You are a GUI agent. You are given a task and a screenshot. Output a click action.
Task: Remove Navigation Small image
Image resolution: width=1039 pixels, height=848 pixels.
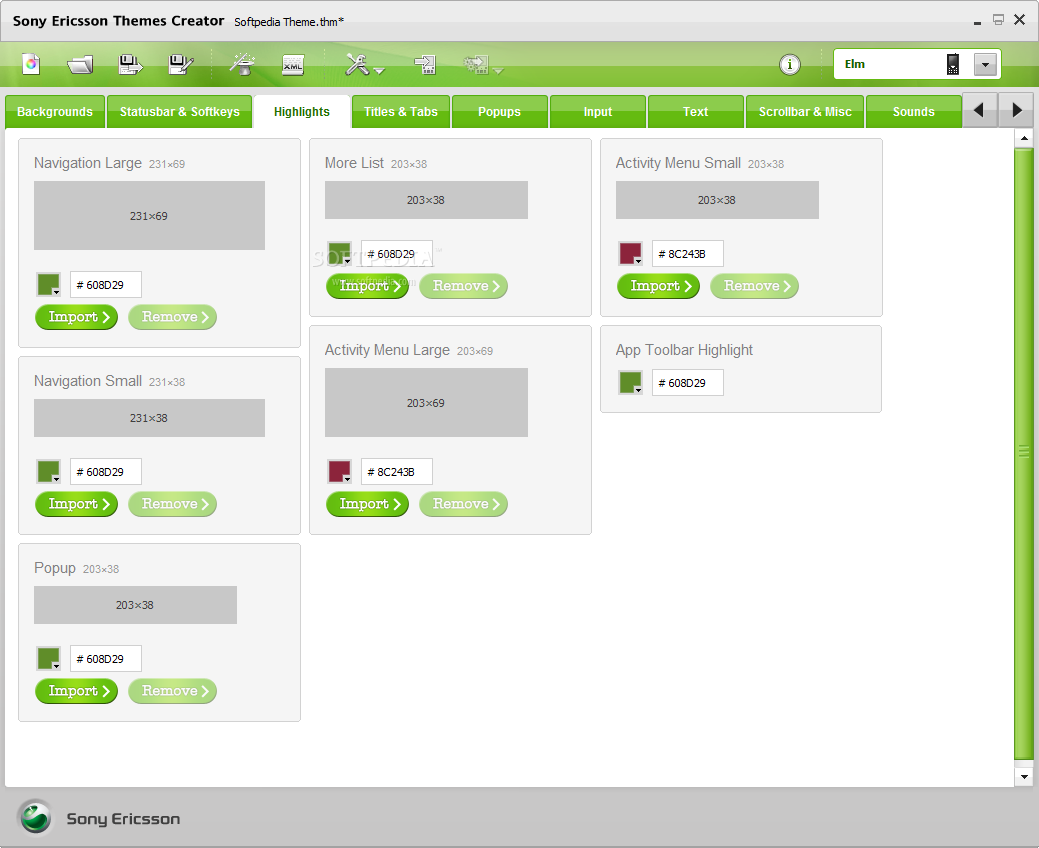(x=172, y=504)
